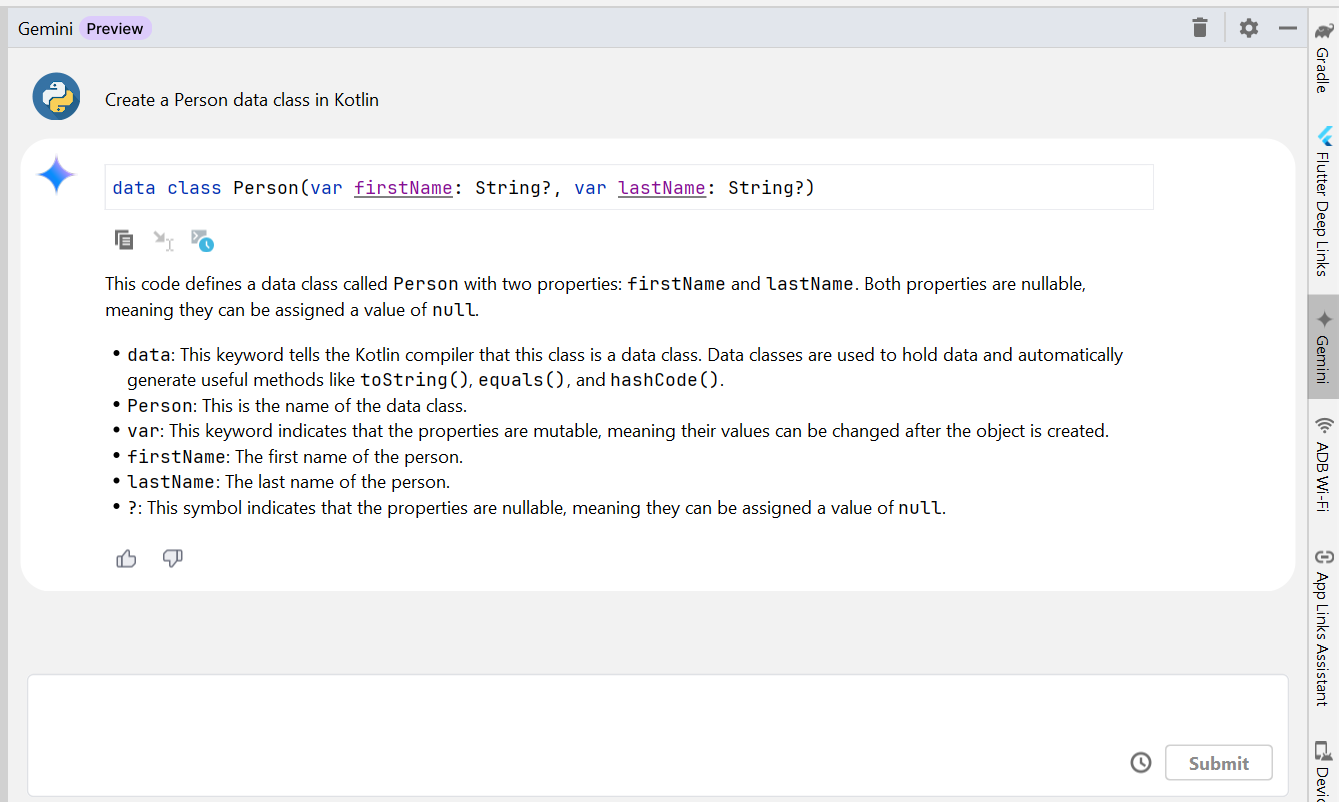Give thumbs-down feedback on the response
Image resolution: width=1339 pixels, height=802 pixels.
(172, 558)
